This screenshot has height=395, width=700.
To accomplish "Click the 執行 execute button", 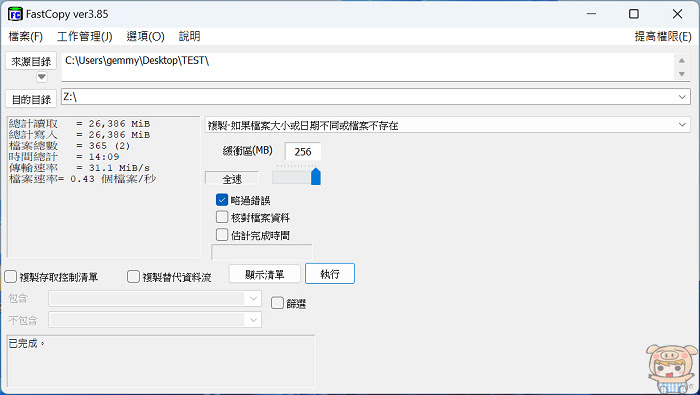I will [x=330, y=274].
